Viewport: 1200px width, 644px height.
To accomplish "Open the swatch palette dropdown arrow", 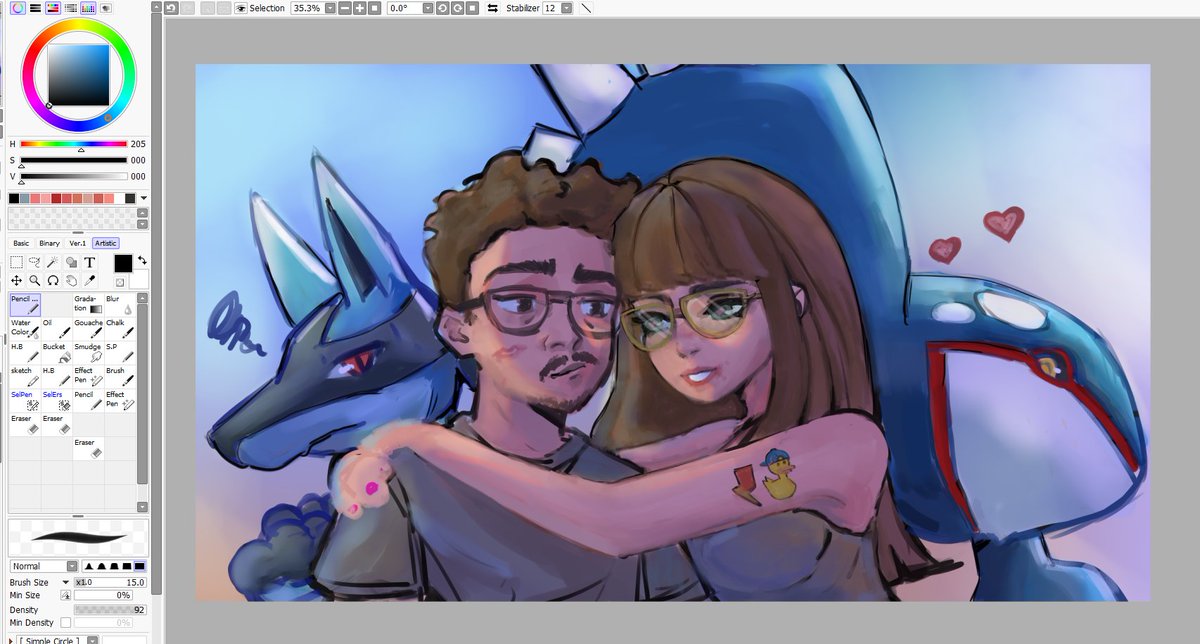I will pos(143,198).
